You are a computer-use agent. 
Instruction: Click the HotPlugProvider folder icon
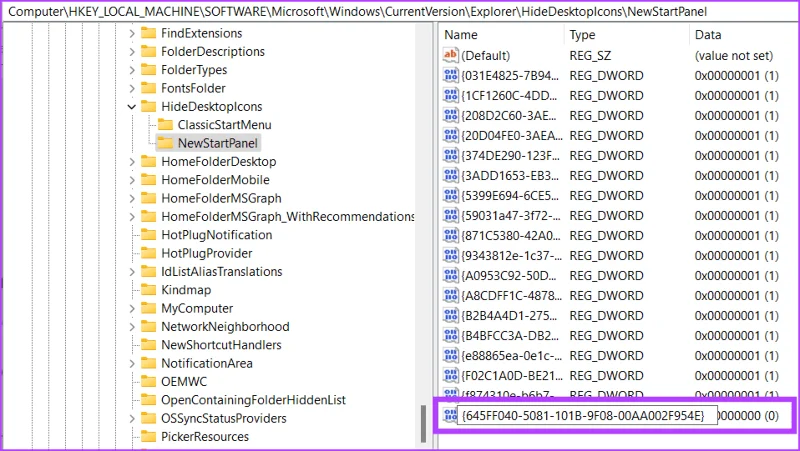[x=148, y=253]
